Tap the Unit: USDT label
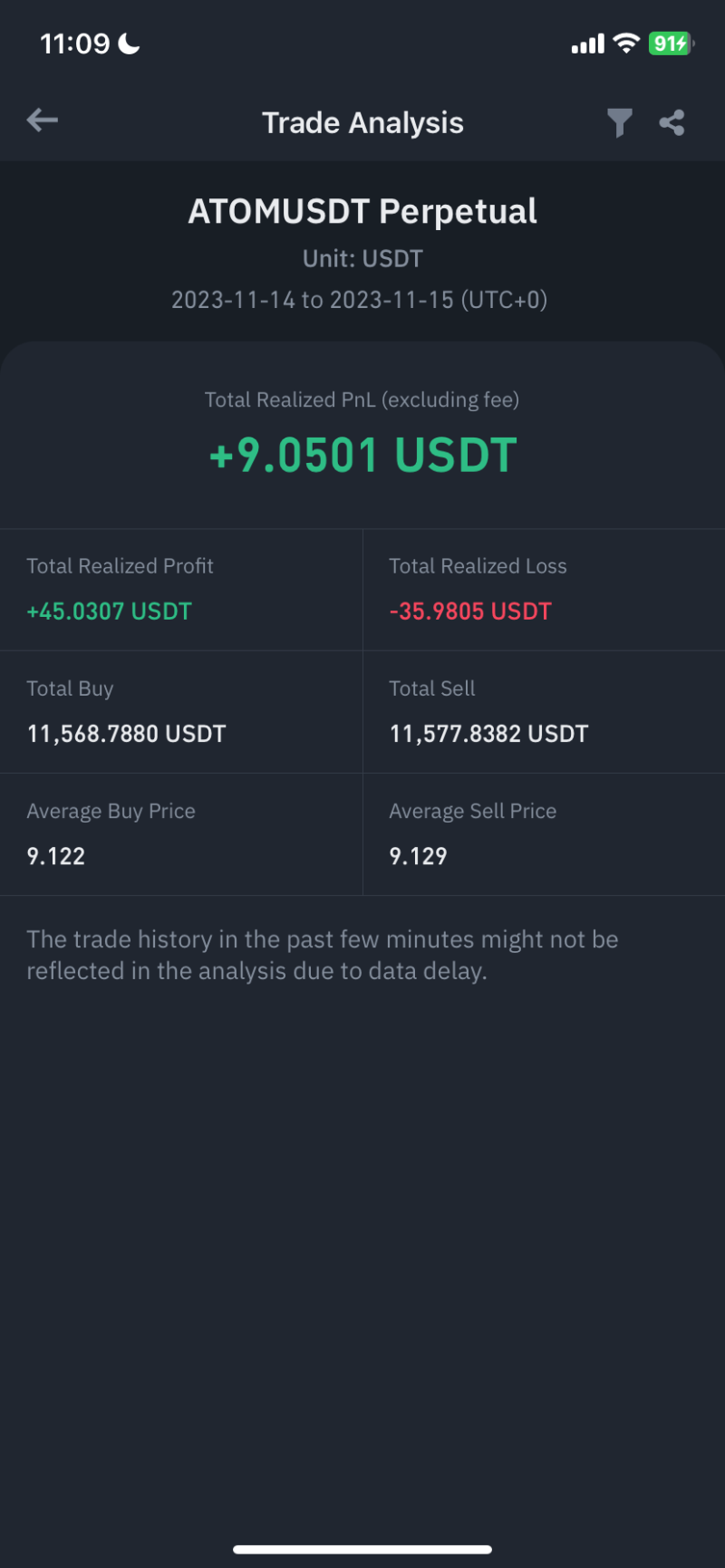This screenshot has width=725, height=1568. click(x=362, y=259)
